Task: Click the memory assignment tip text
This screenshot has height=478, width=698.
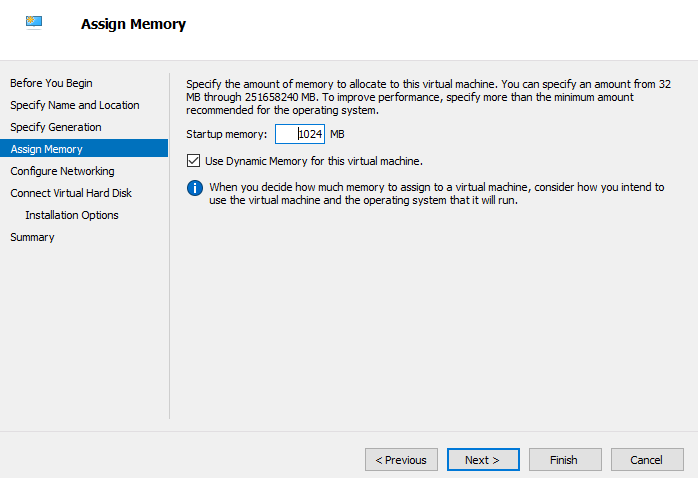Action: [x=435, y=193]
